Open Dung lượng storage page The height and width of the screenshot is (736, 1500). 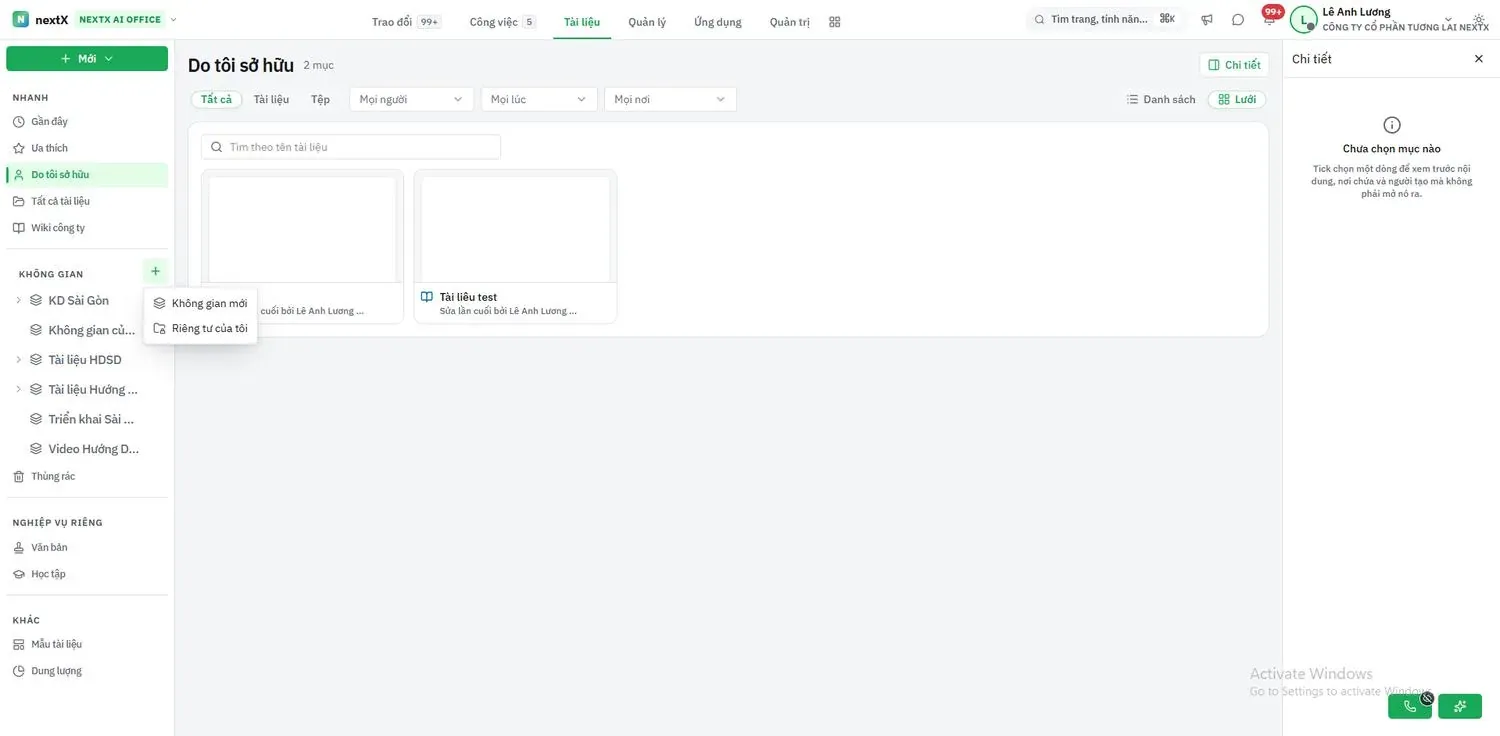tap(87, 671)
